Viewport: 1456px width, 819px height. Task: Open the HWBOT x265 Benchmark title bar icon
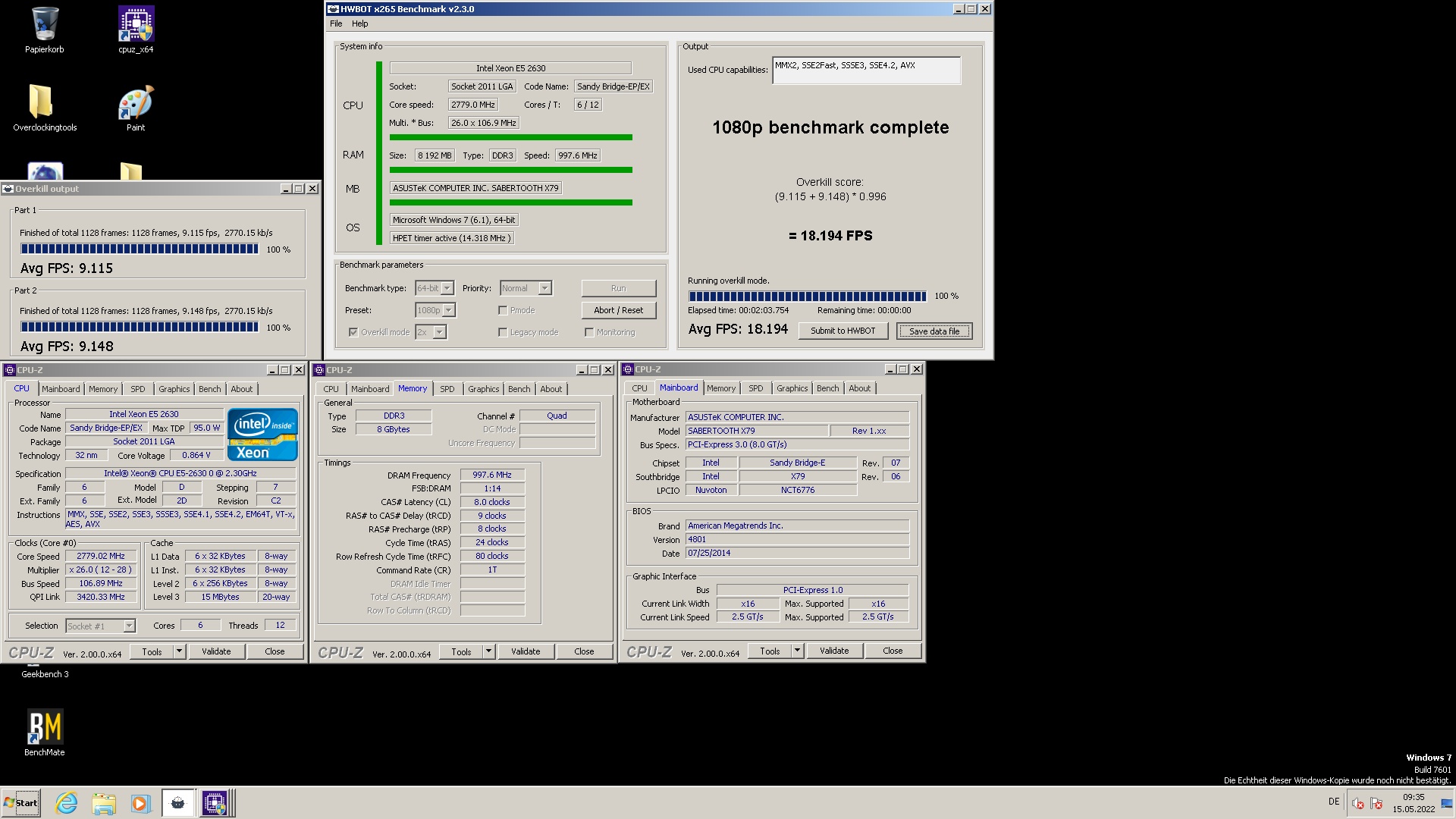pyautogui.click(x=333, y=9)
